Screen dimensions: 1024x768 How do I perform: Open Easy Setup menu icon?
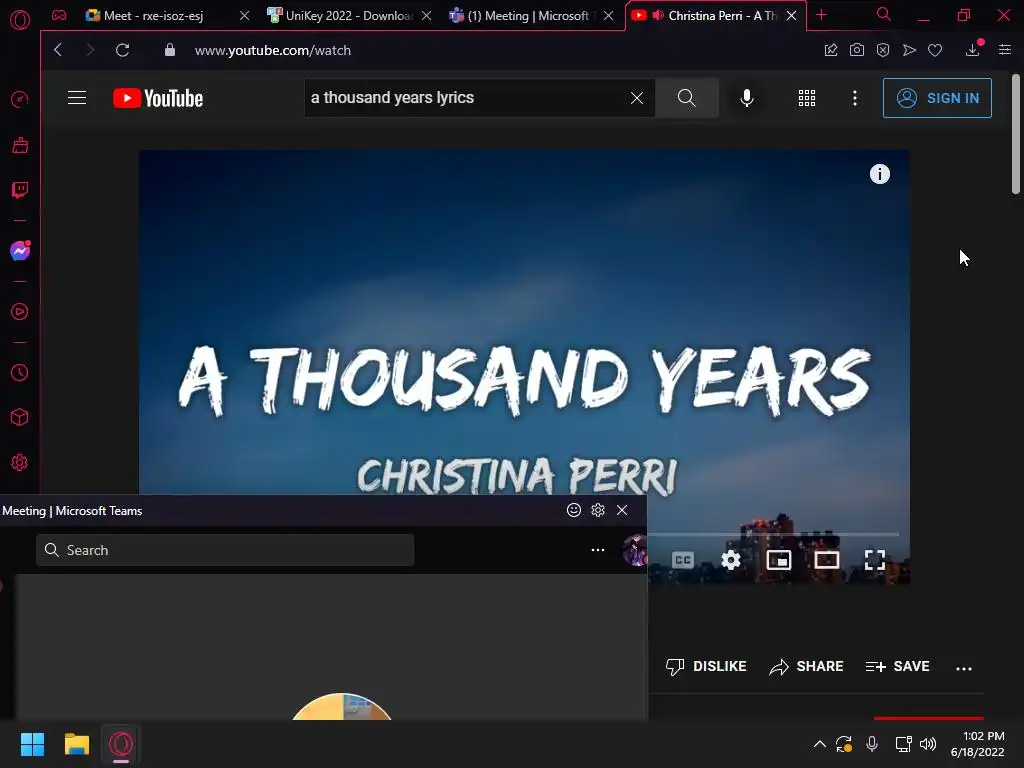(x=1005, y=50)
